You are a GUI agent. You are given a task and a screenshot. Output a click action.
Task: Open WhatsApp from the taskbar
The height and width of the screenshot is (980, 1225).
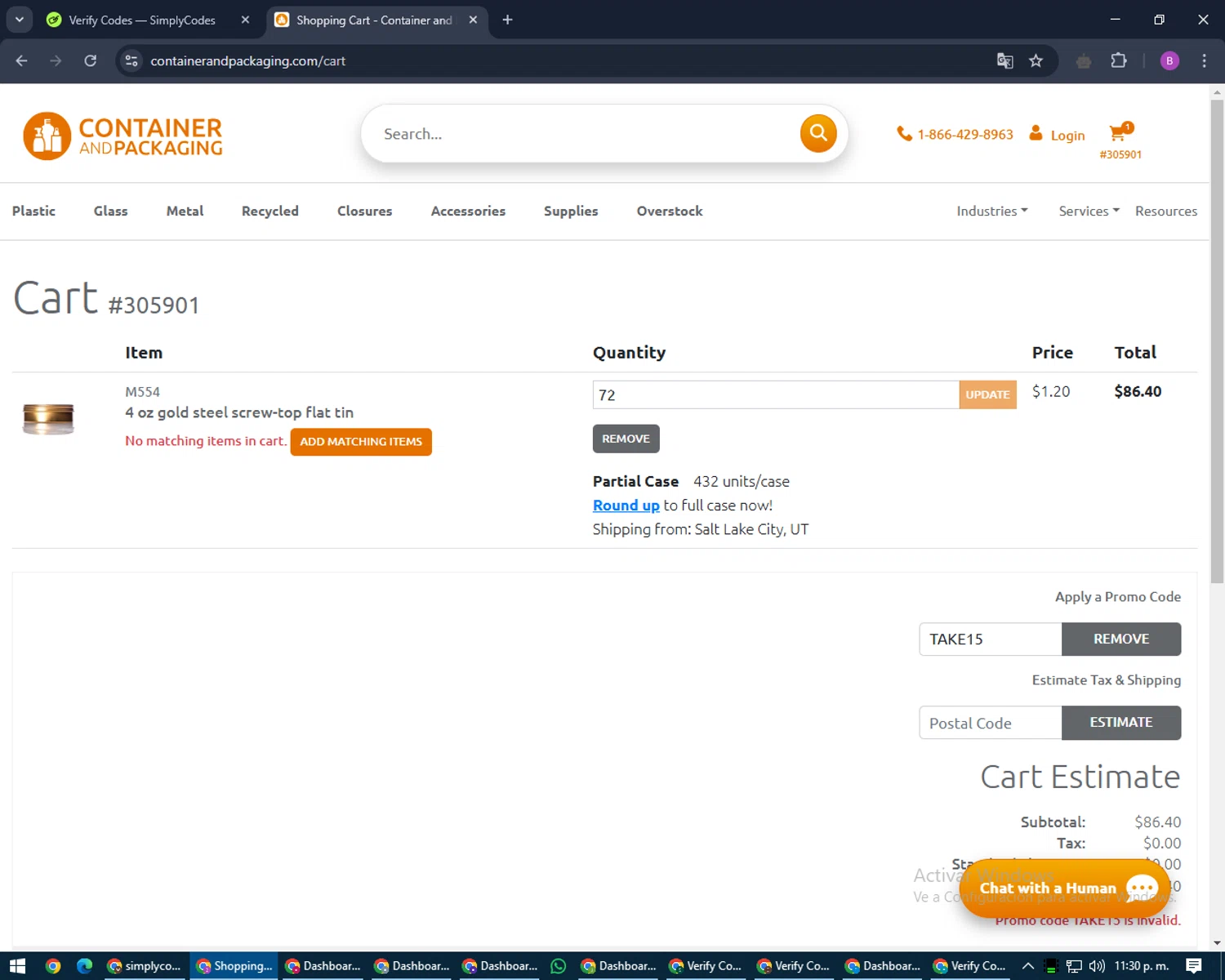pyautogui.click(x=559, y=966)
